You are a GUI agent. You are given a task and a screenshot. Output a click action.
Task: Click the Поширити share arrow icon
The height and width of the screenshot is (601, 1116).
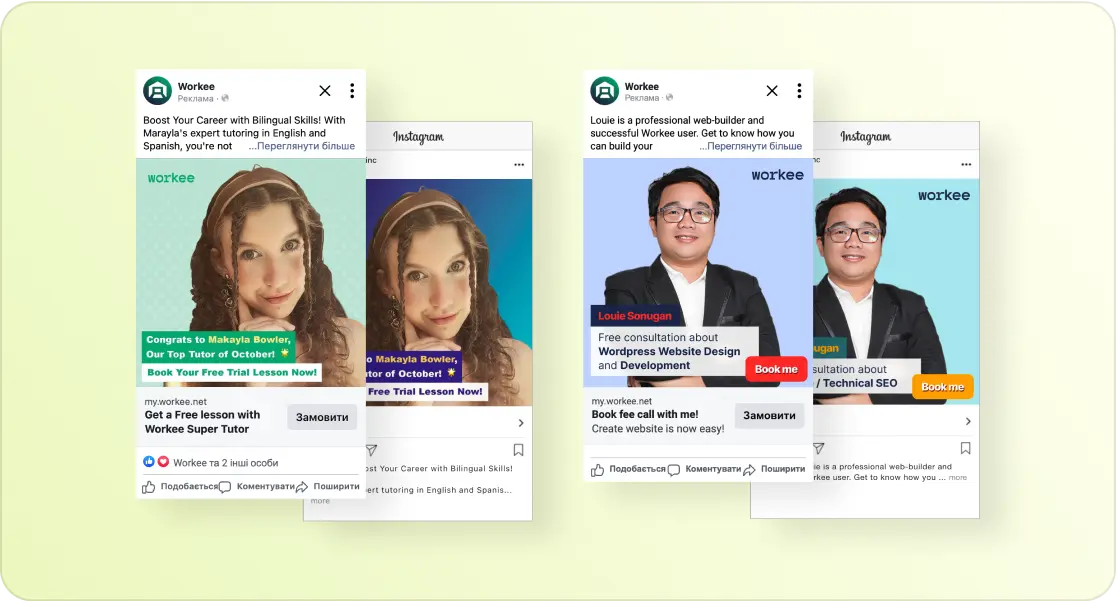[303, 485]
